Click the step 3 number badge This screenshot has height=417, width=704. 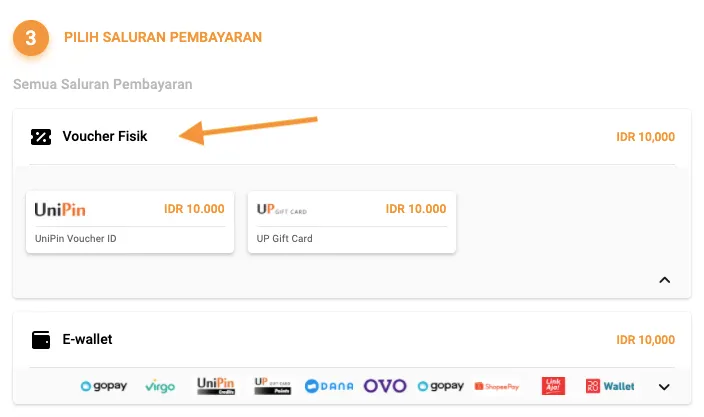pyautogui.click(x=31, y=38)
